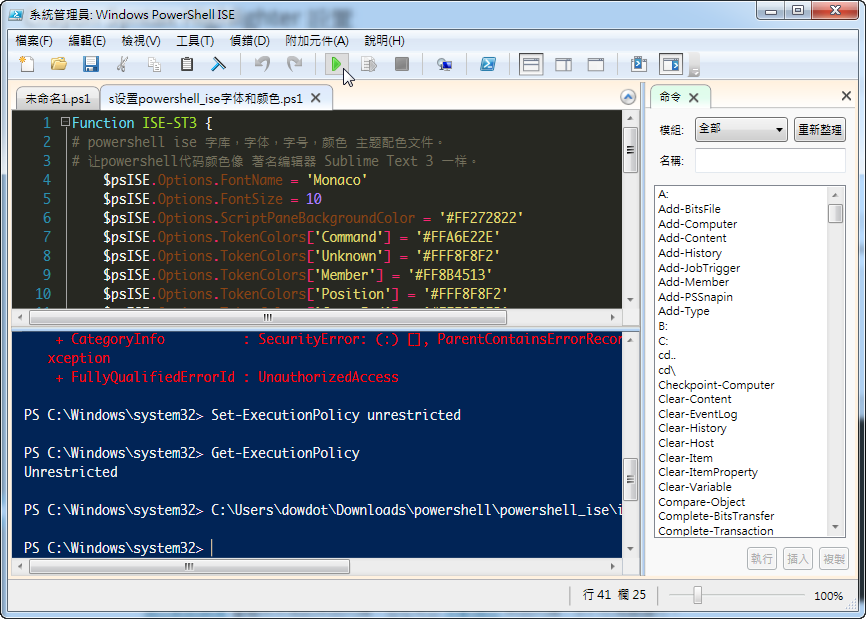
Task: Collapse the Function ISE-ST3 code block
Action: point(65,121)
